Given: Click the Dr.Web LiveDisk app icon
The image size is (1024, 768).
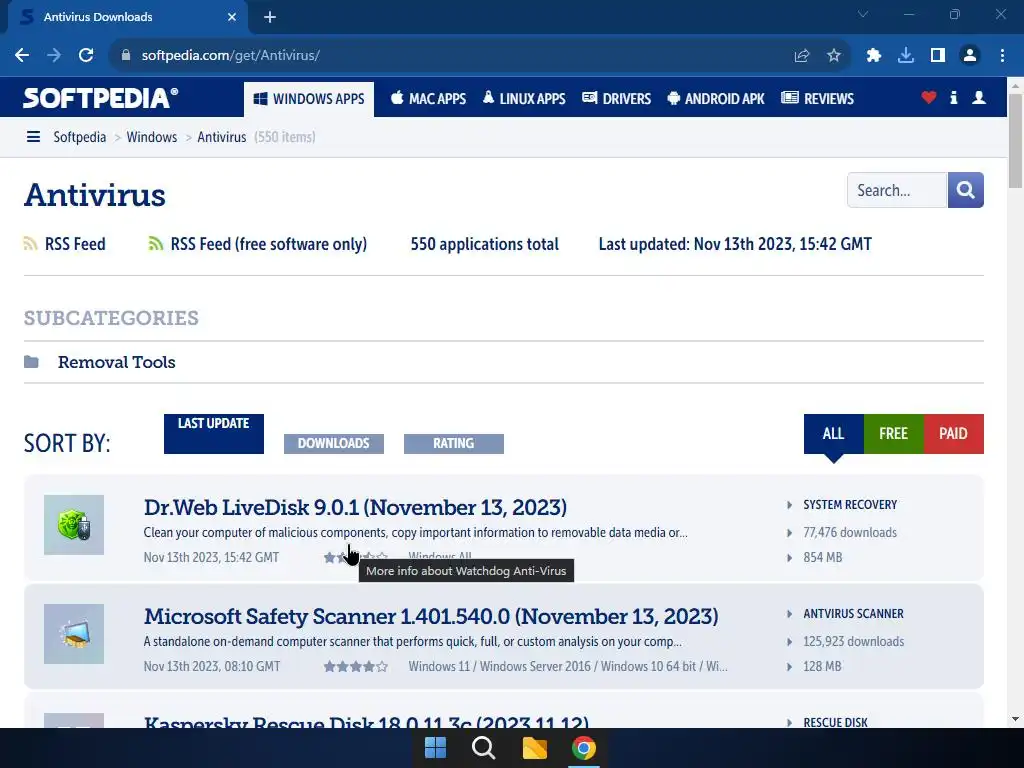Looking at the screenshot, I should (74, 525).
